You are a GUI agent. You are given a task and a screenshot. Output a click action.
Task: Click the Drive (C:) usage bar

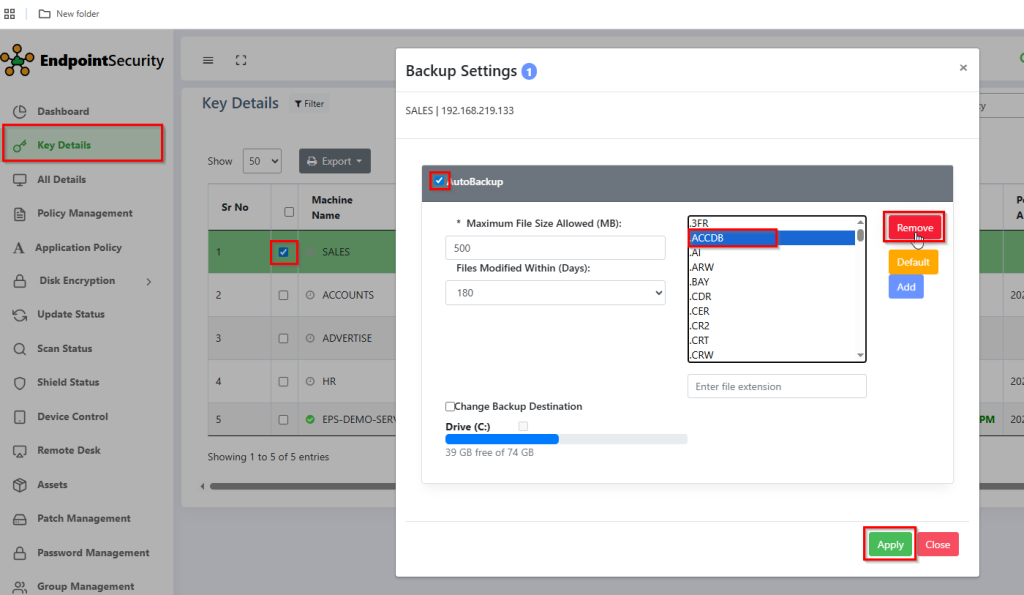coord(566,439)
